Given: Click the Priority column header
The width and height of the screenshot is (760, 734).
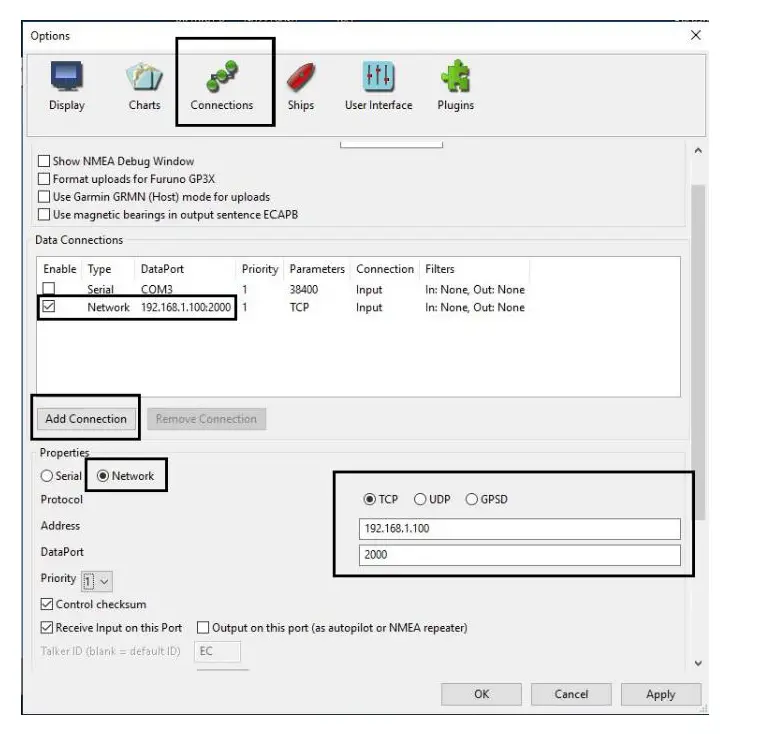Looking at the screenshot, I should [260, 269].
